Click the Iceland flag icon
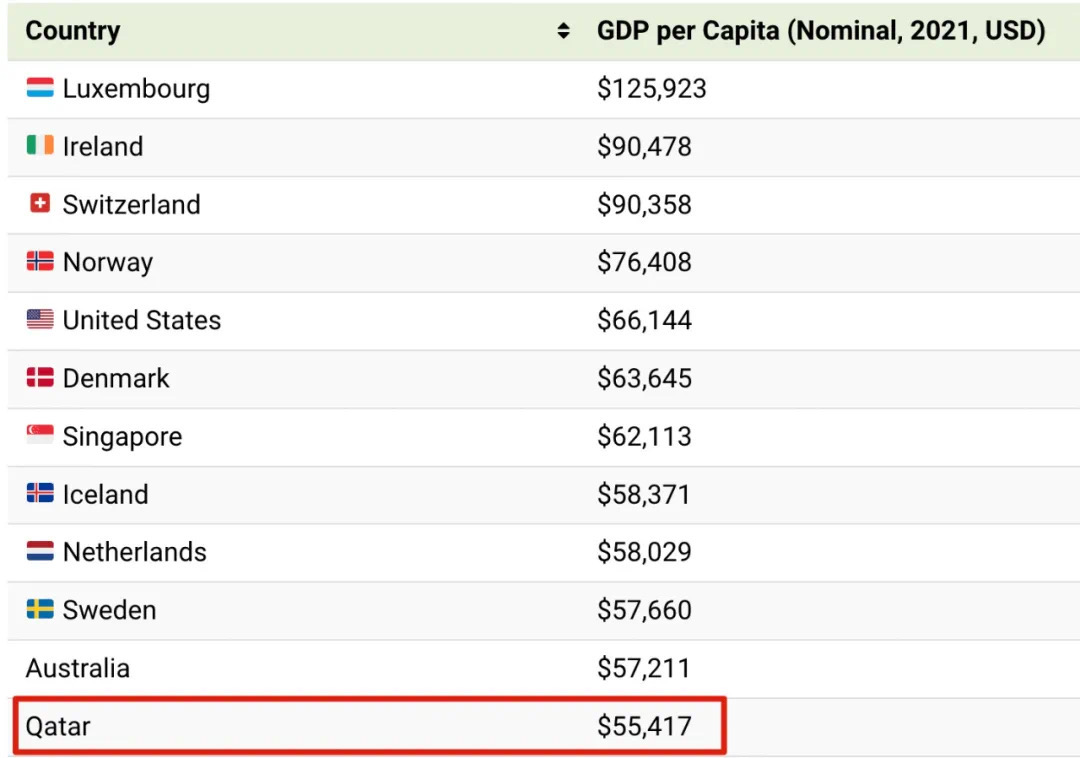 (40, 494)
